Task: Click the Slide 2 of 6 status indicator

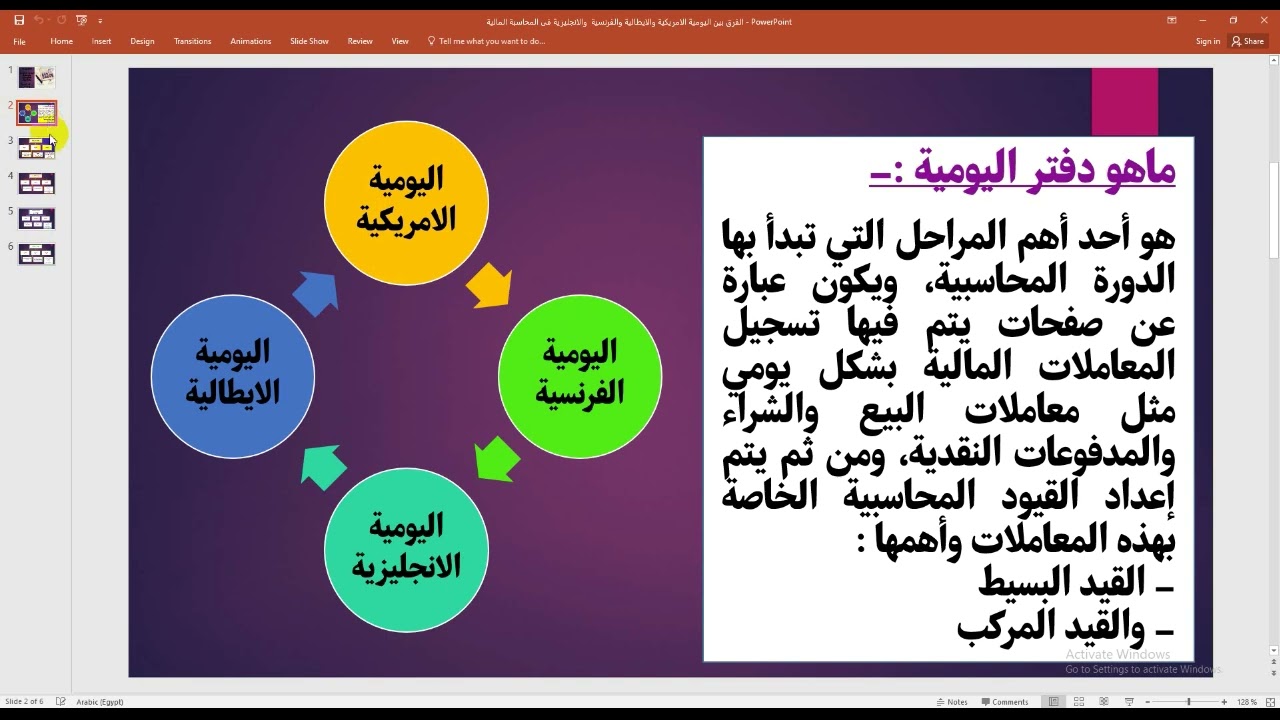Action: [x=24, y=702]
